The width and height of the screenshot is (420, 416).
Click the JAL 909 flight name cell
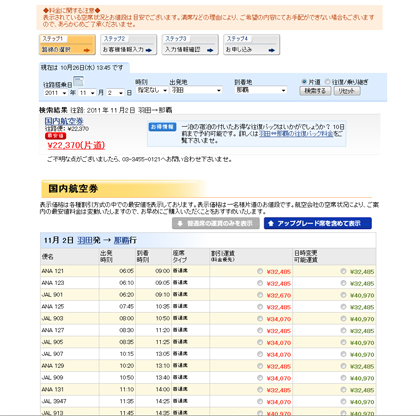pos(70,378)
